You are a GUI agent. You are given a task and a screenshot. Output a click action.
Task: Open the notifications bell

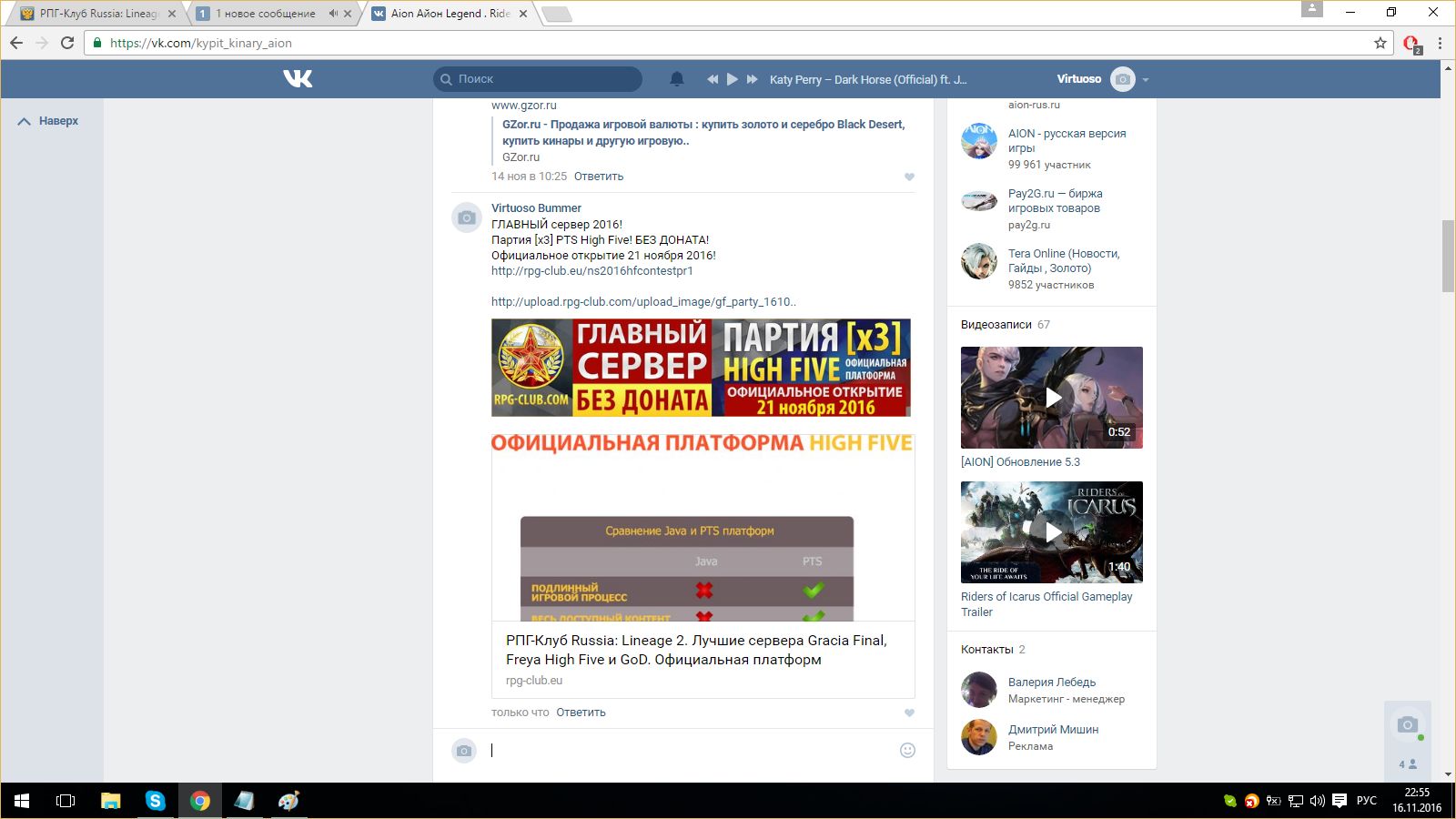click(676, 79)
